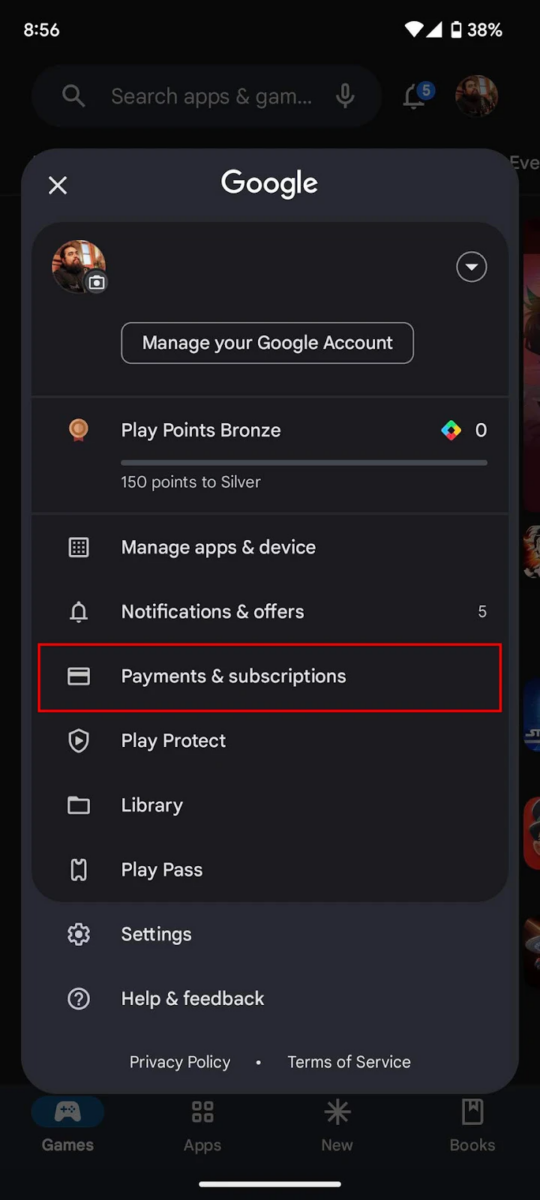
Task: Open Manage apps & device
Action: point(270,547)
